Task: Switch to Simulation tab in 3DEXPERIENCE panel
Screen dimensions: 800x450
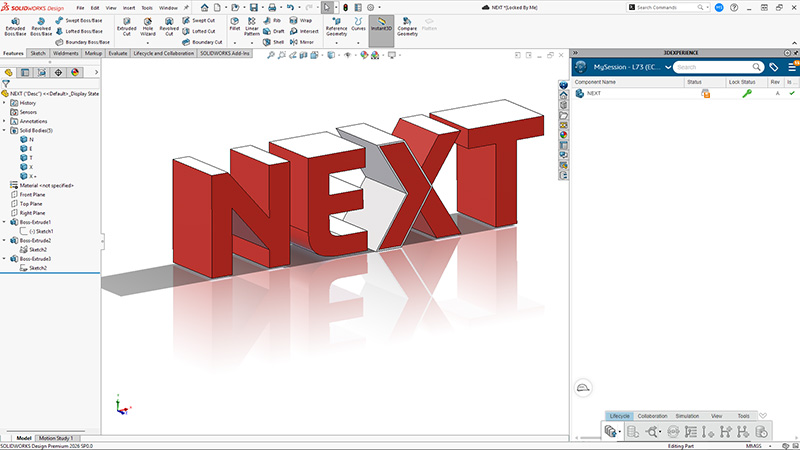Action: (687, 416)
